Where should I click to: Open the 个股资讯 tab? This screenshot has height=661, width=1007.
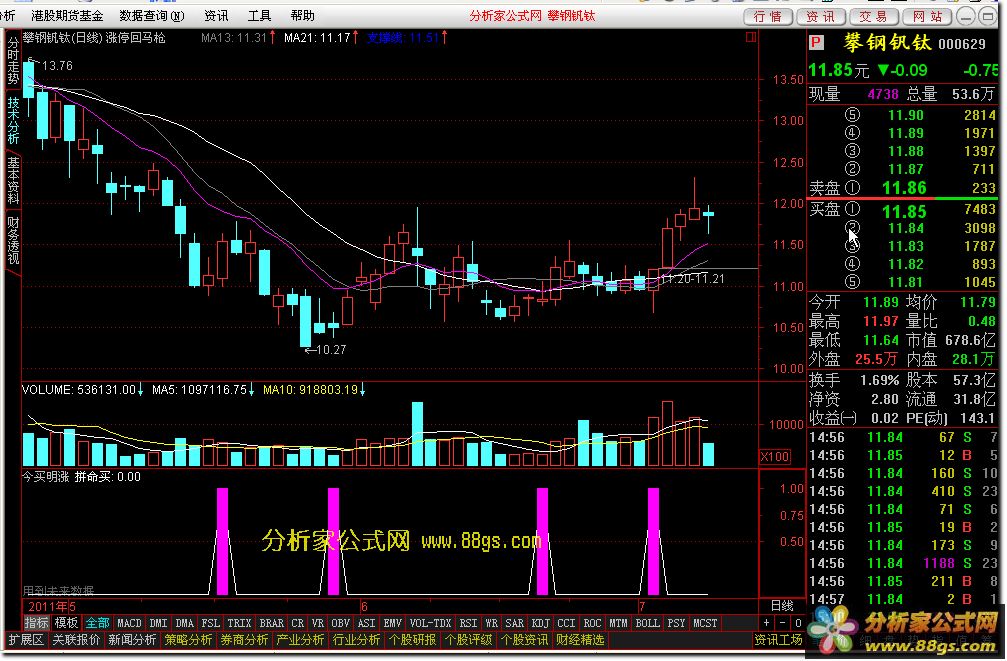click(x=524, y=639)
